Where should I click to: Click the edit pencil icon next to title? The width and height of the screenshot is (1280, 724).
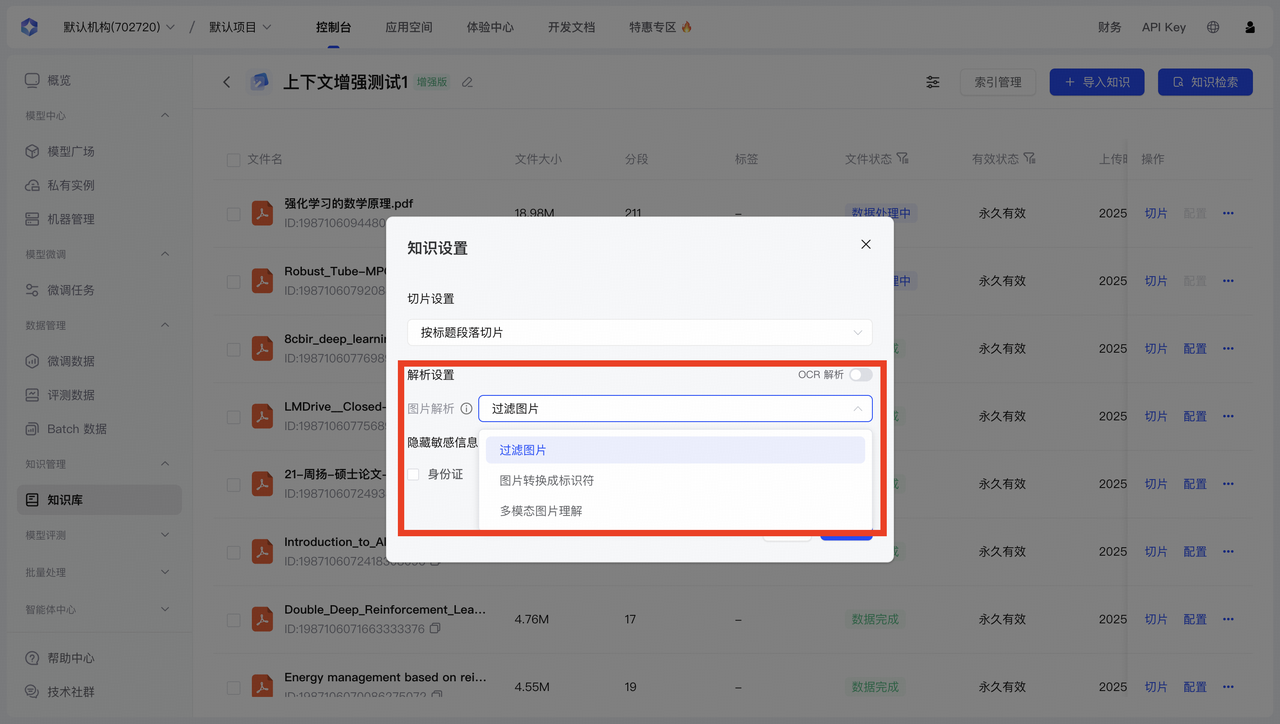pos(467,82)
